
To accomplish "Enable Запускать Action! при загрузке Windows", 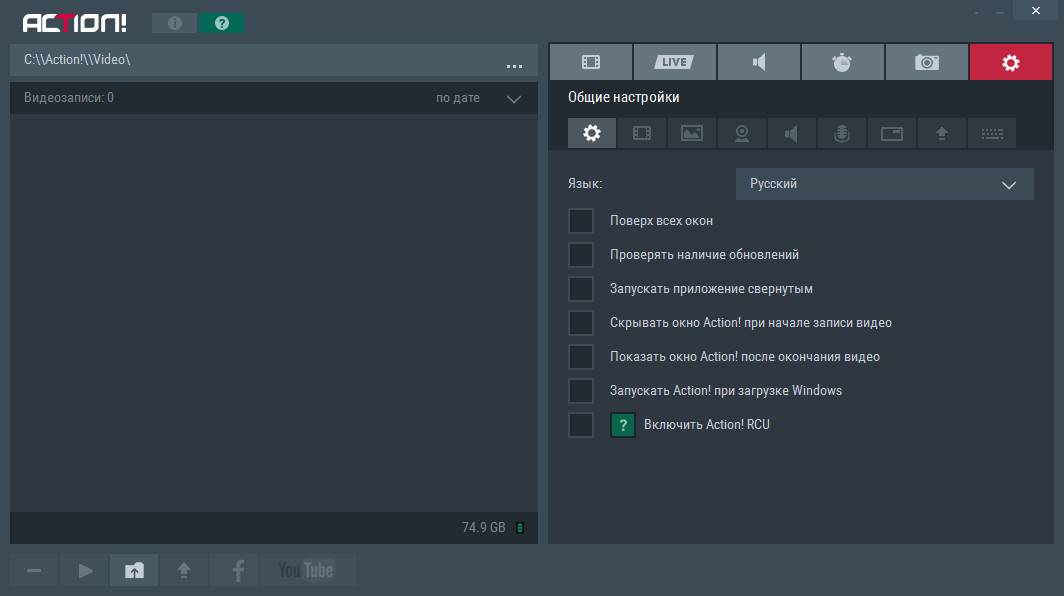I will pos(581,391).
